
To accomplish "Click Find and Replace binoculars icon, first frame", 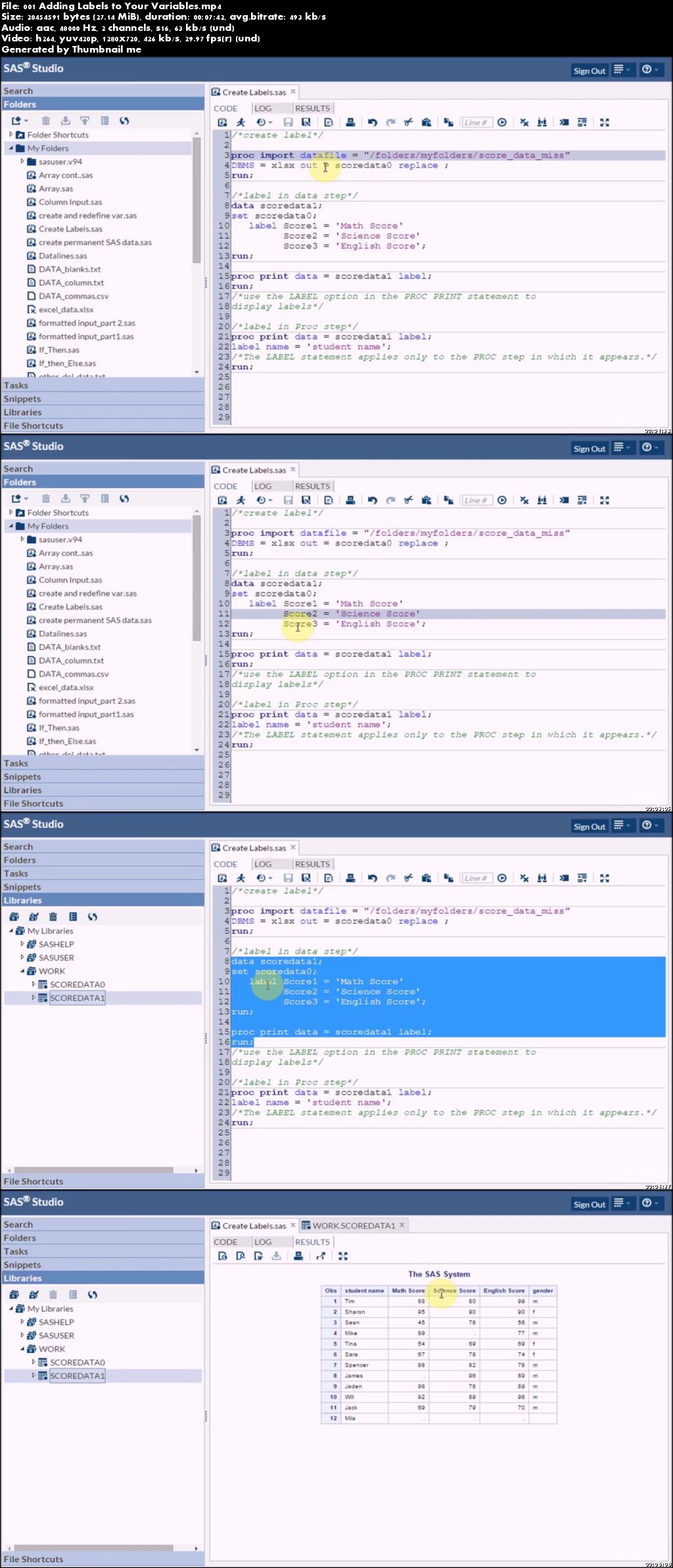I will (x=542, y=122).
